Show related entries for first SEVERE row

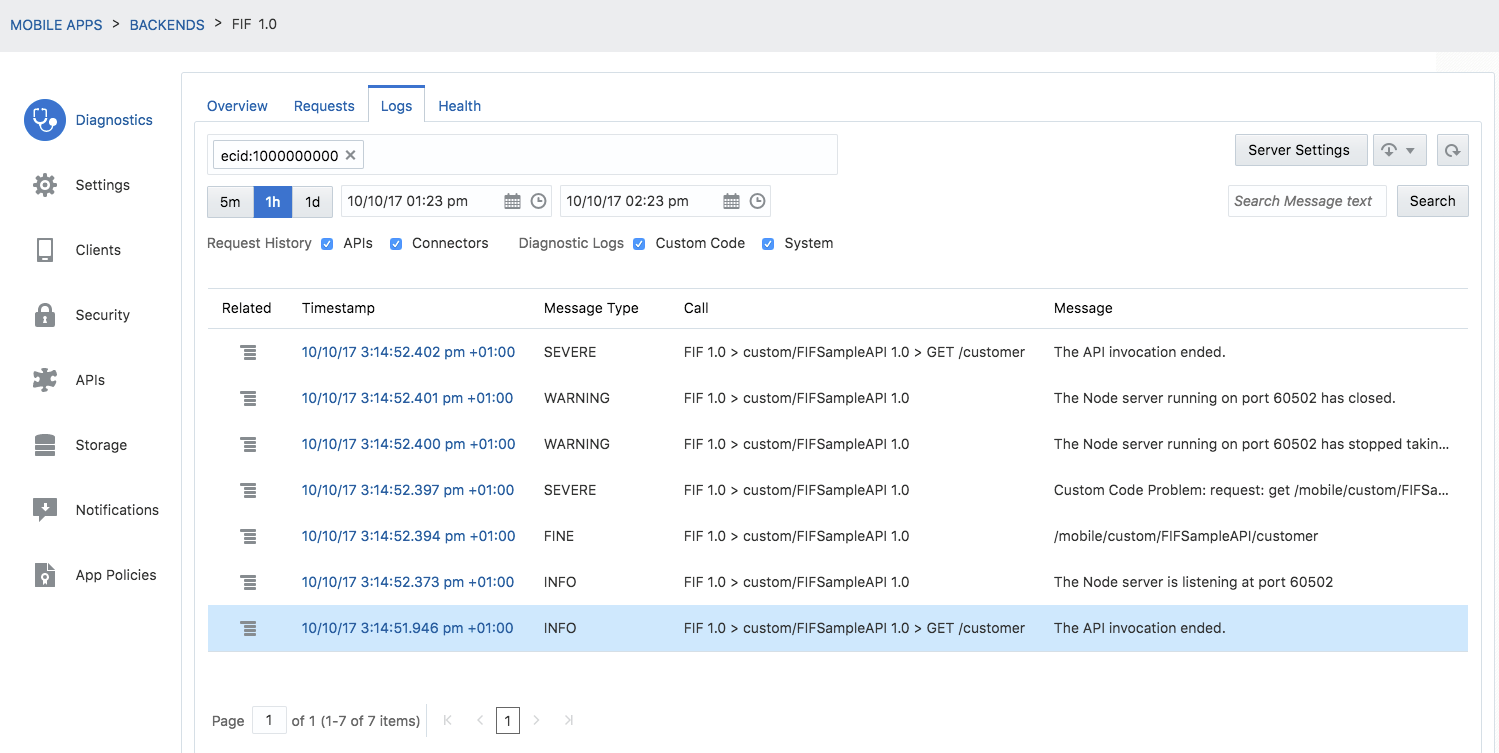(x=249, y=352)
